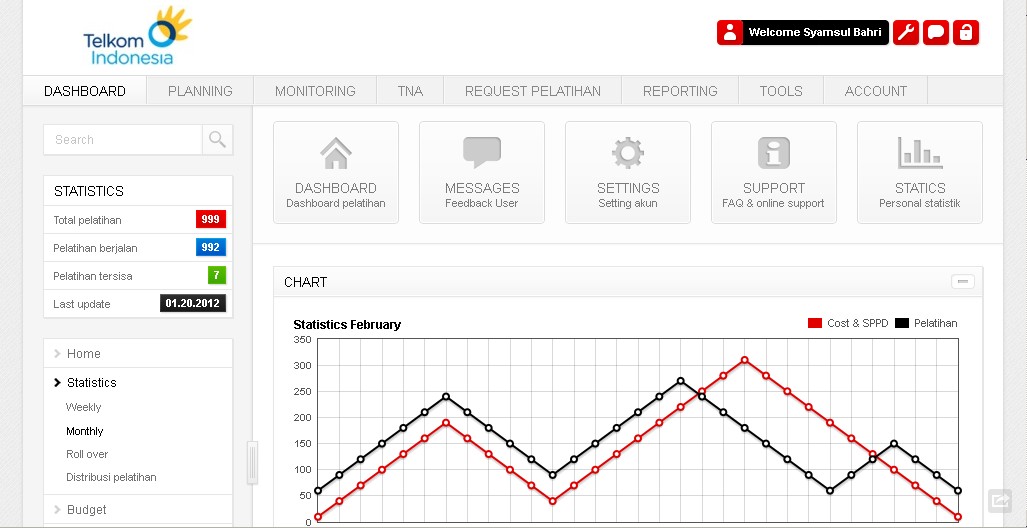Image resolution: width=1027 pixels, height=528 pixels.
Task: Open the Dashboard pelatihan home tile
Action: (x=336, y=172)
